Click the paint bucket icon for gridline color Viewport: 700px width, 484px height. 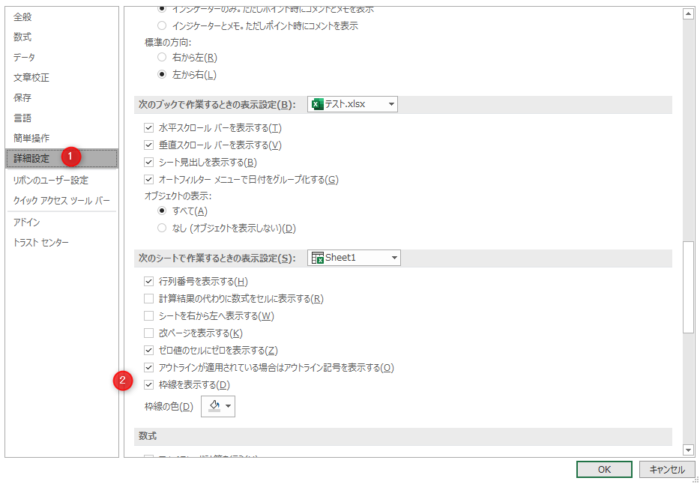click(214, 405)
